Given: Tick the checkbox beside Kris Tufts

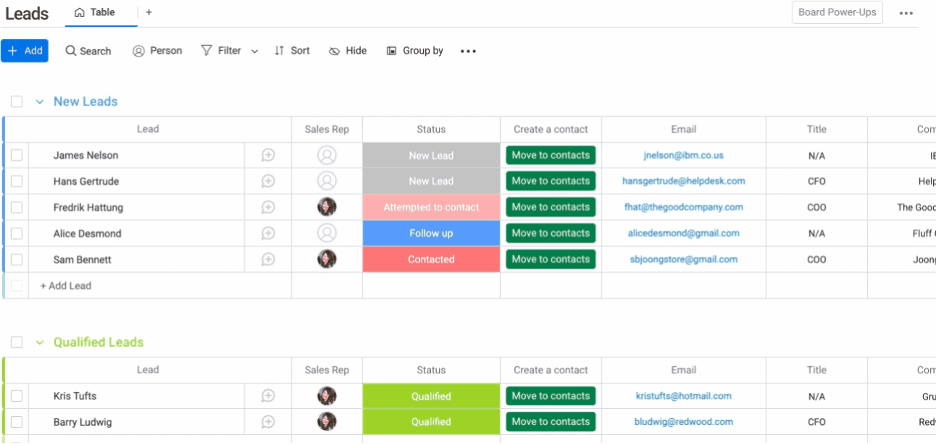Looking at the screenshot, I should (17, 396).
